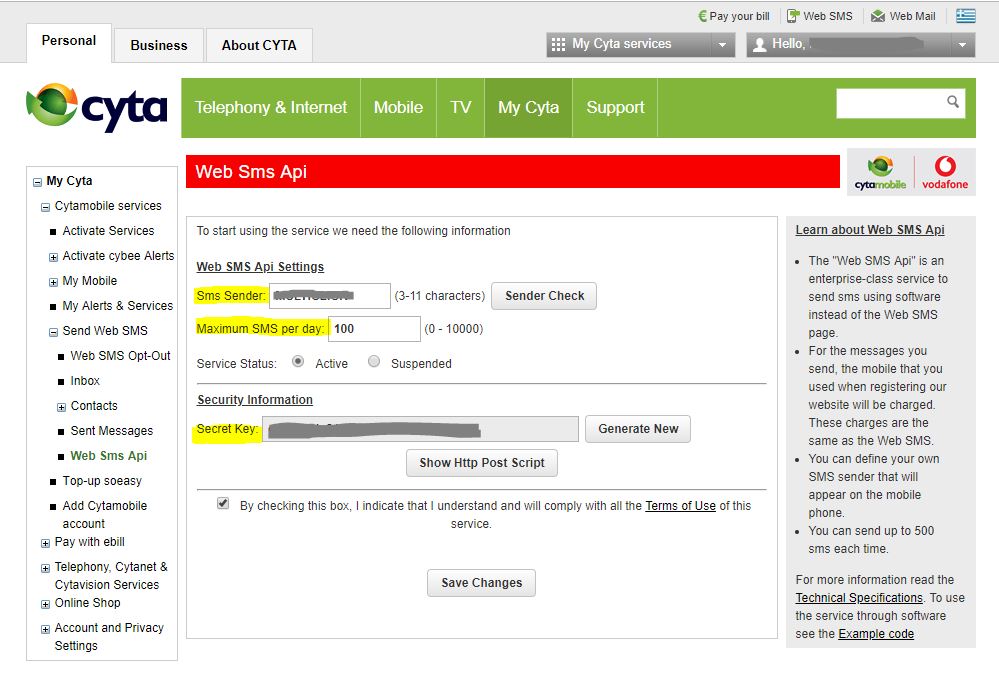This screenshot has height=684, width=999.
Task: Open Activate Services in sidebar
Action: point(108,231)
